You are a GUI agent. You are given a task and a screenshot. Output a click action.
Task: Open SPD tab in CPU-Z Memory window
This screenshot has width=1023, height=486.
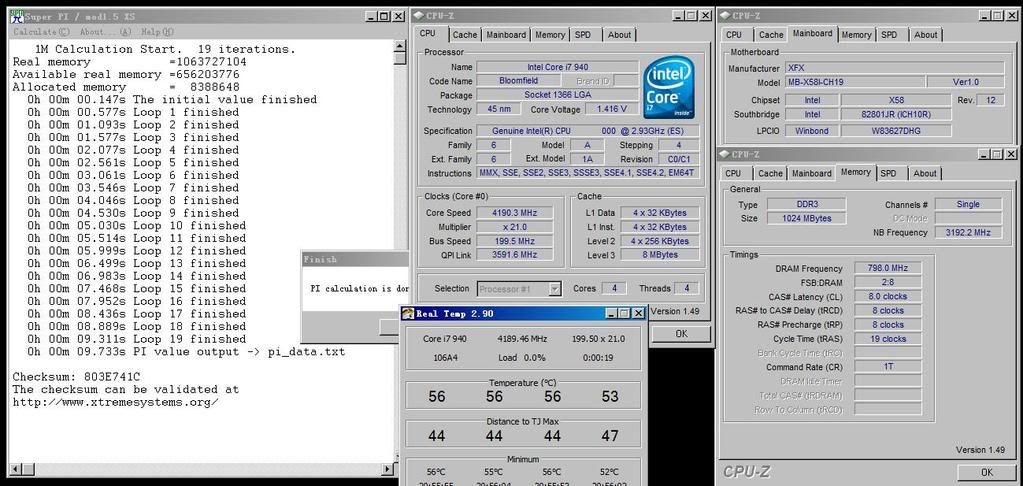coord(888,174)
